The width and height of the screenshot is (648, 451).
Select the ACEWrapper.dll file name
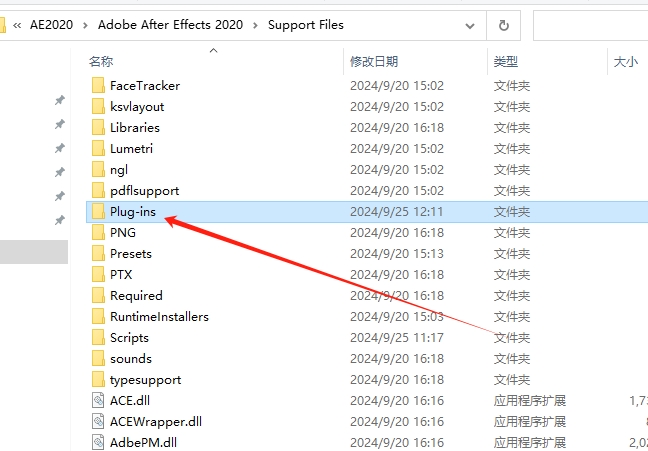156,422
